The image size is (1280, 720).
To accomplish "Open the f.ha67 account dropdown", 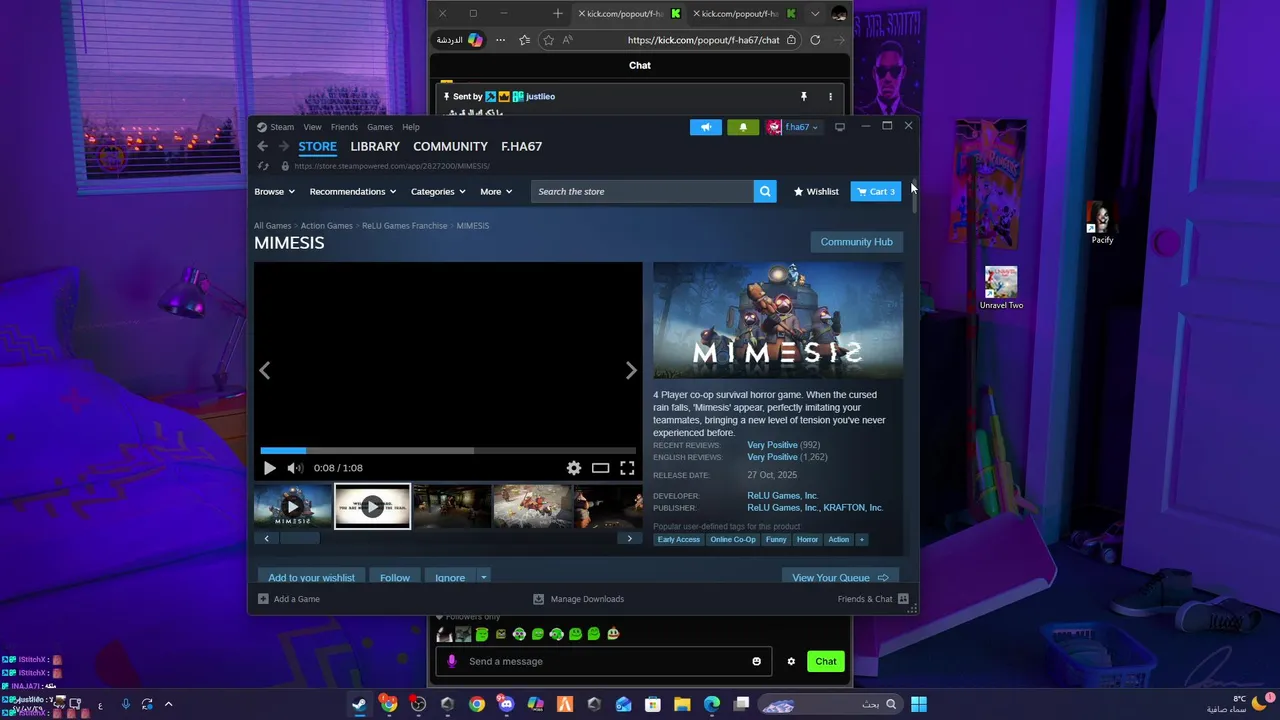I will pos(793,127).
